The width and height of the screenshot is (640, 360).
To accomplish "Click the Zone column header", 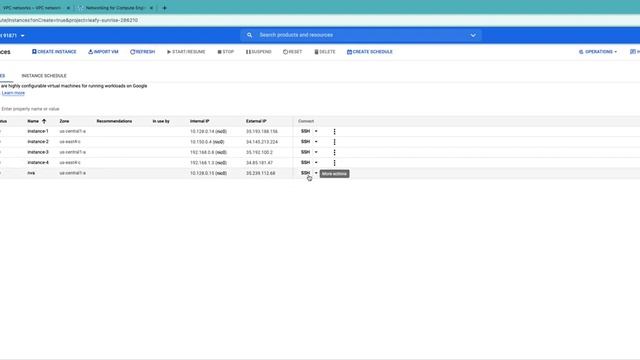I will 64,121.
